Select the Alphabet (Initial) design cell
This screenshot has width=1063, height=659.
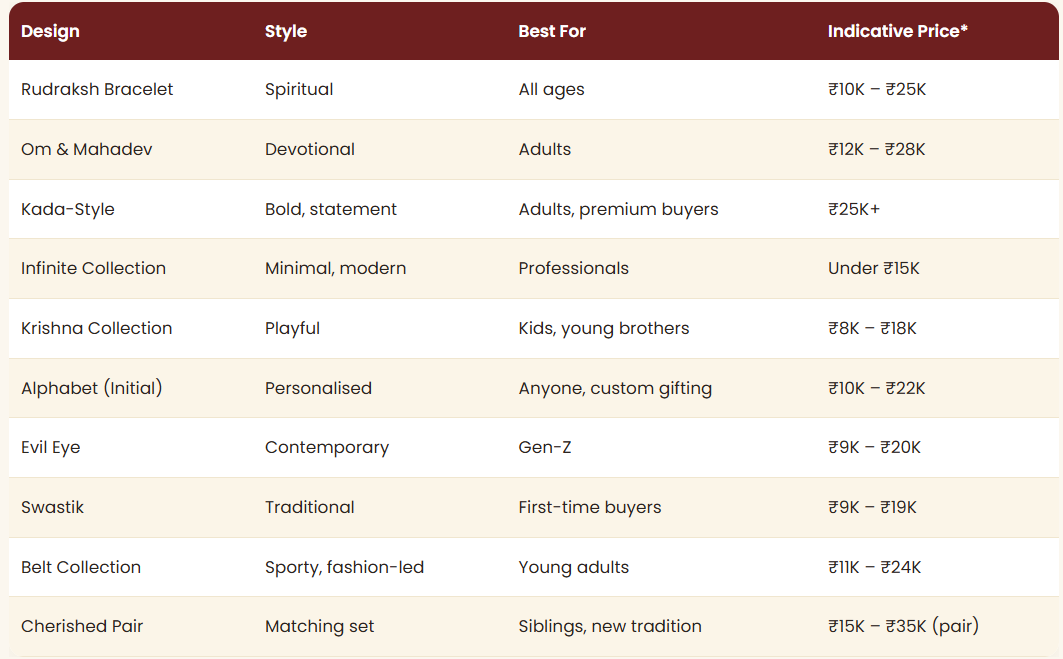pyautogui.click(x=92, y=388)
